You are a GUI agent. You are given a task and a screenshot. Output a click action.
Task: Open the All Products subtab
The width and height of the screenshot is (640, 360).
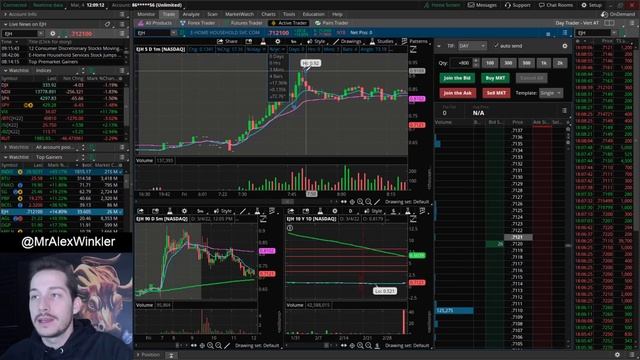coord(155,23)
